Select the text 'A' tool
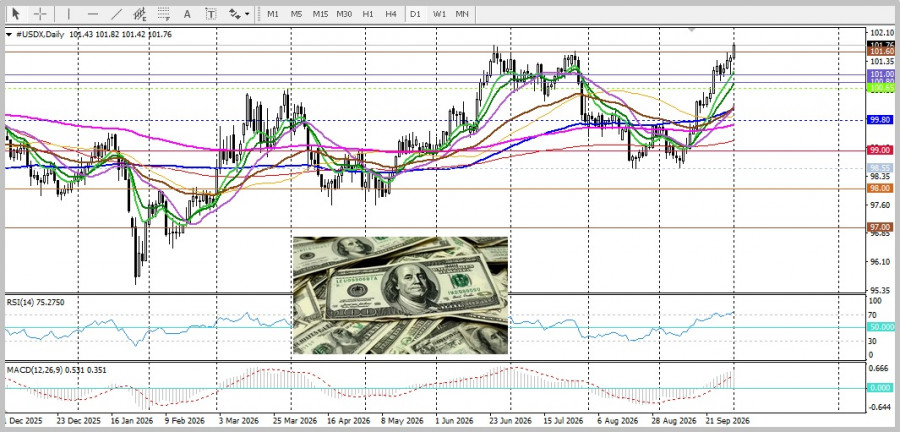 [x=187, y=14]
